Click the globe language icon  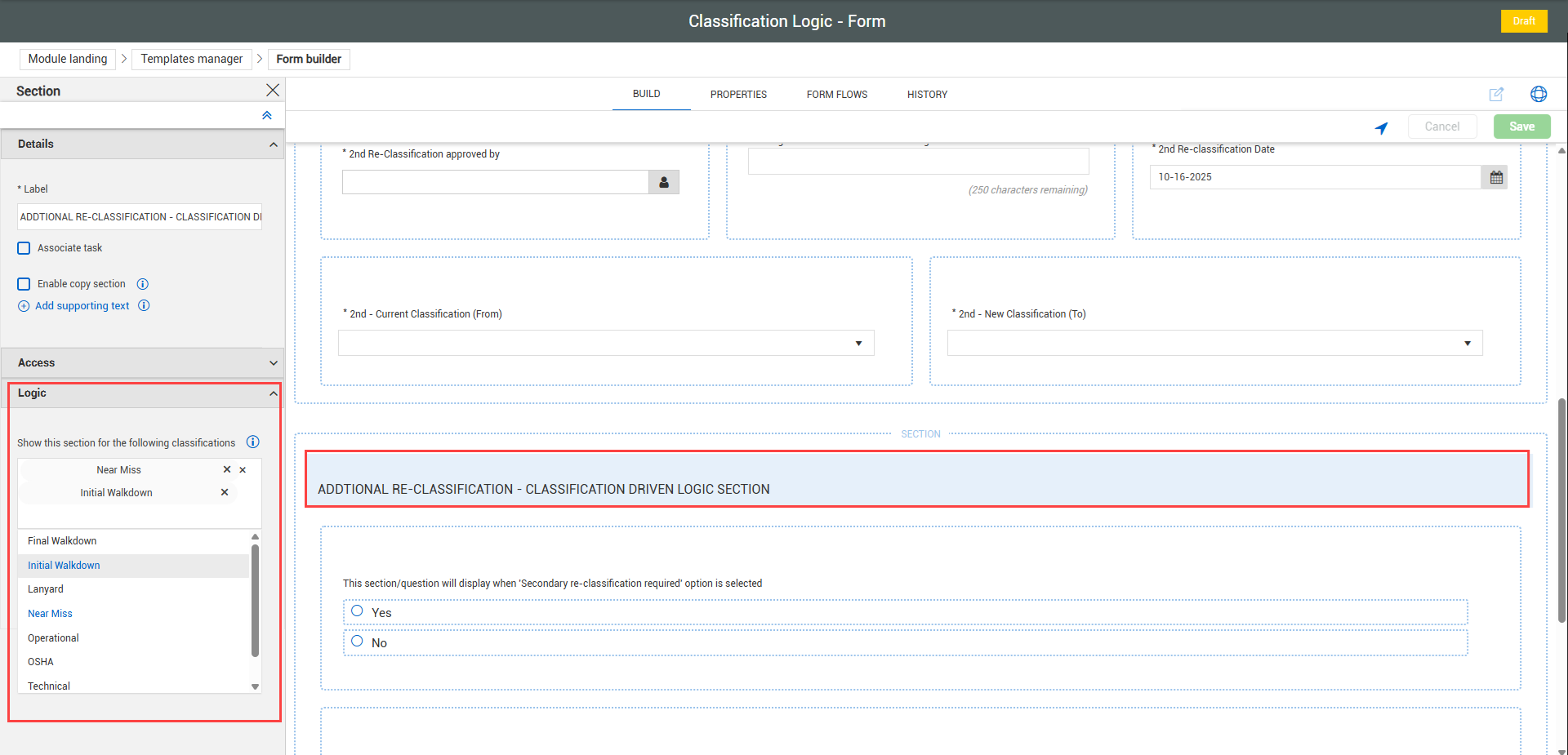(1538, 95)
